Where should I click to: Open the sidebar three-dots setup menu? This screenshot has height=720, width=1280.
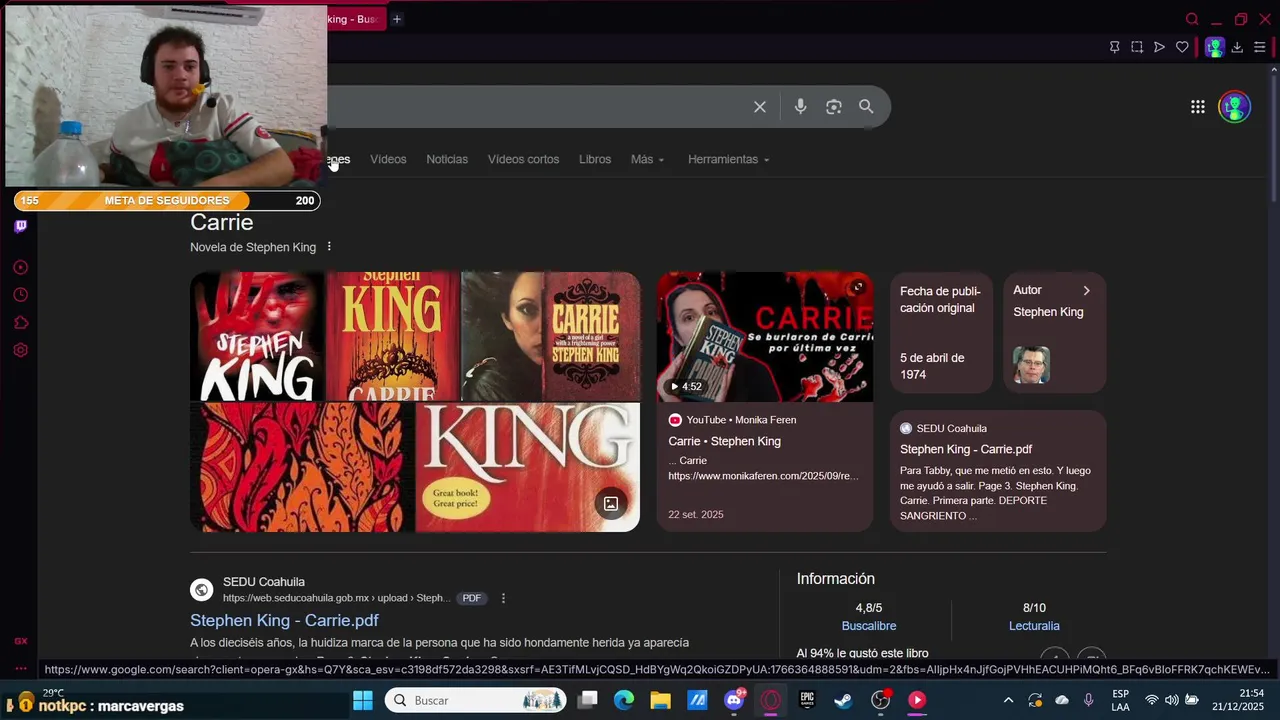pos(20,668)
